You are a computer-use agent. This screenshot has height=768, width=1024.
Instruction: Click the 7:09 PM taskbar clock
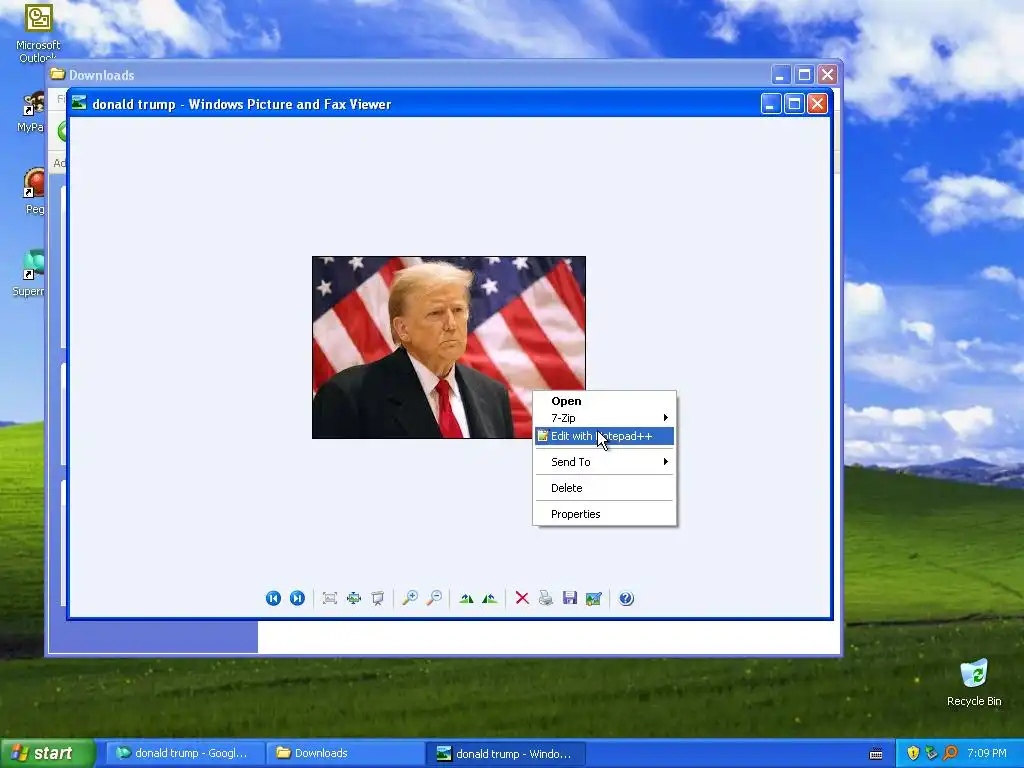pyautogui.click(x=987, y=753)
